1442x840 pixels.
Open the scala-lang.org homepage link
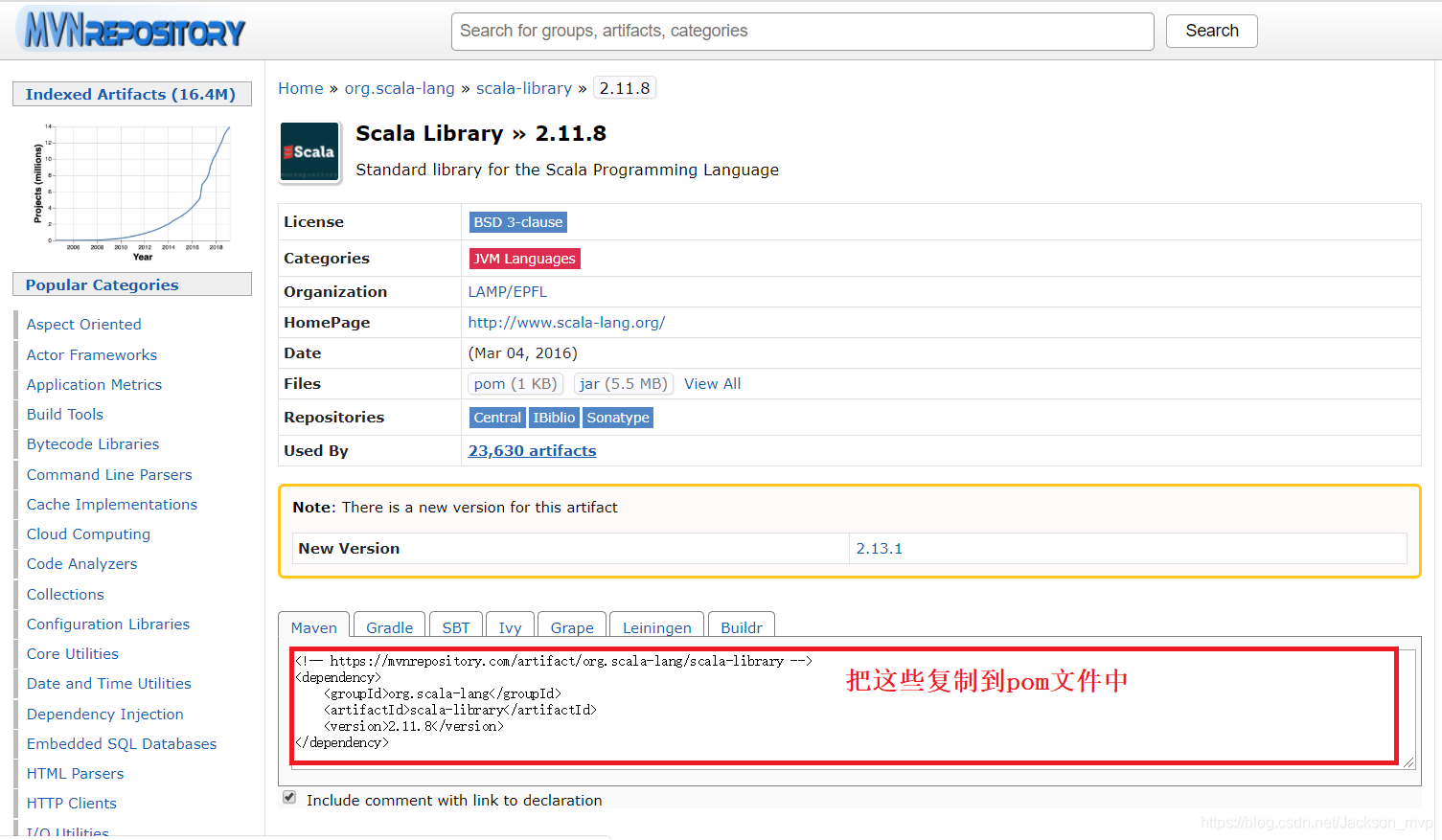point(566,323)
